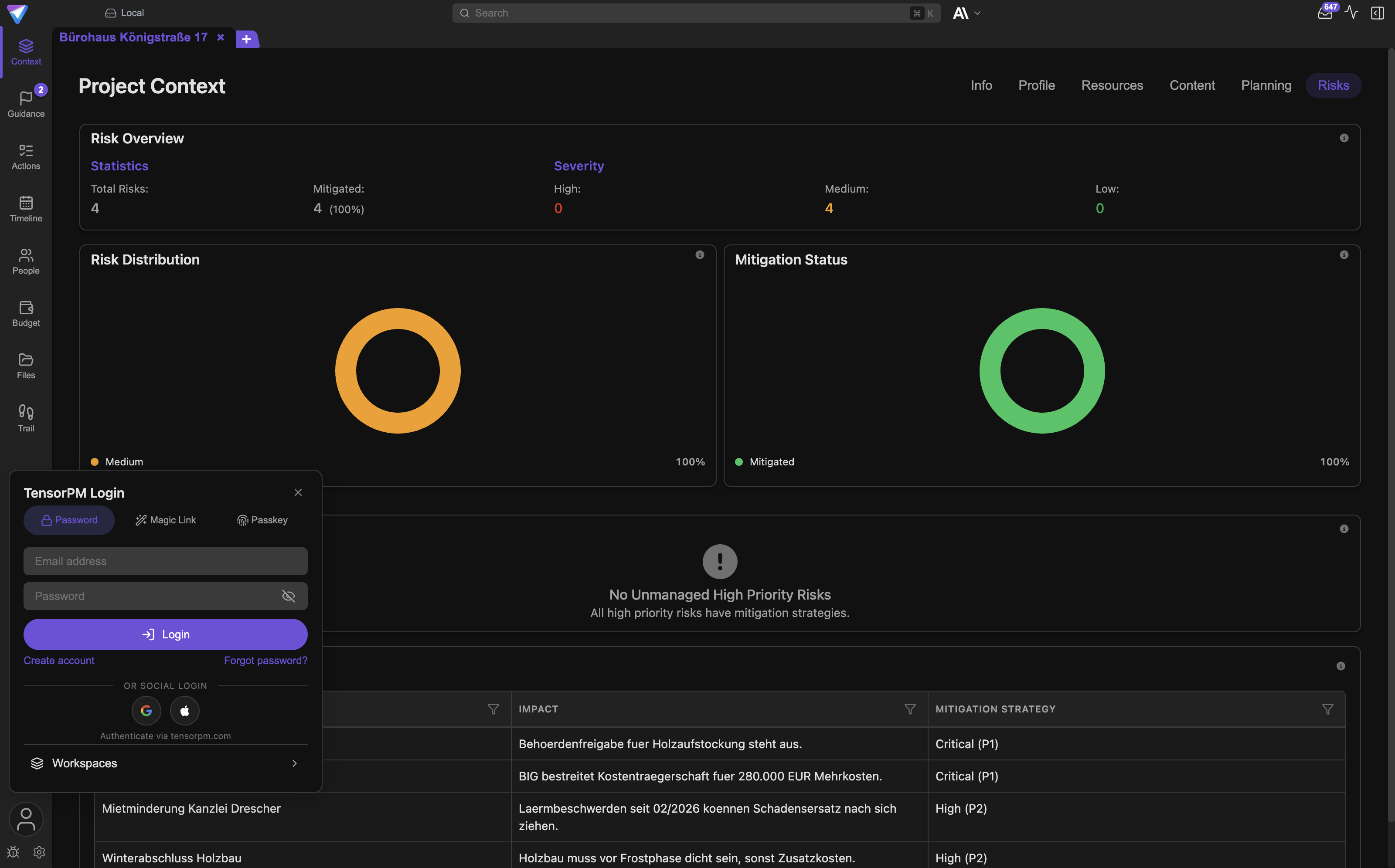Click the Medium severity count 4
Viewport: 1395px width, 868px height.
pos(829,208)
